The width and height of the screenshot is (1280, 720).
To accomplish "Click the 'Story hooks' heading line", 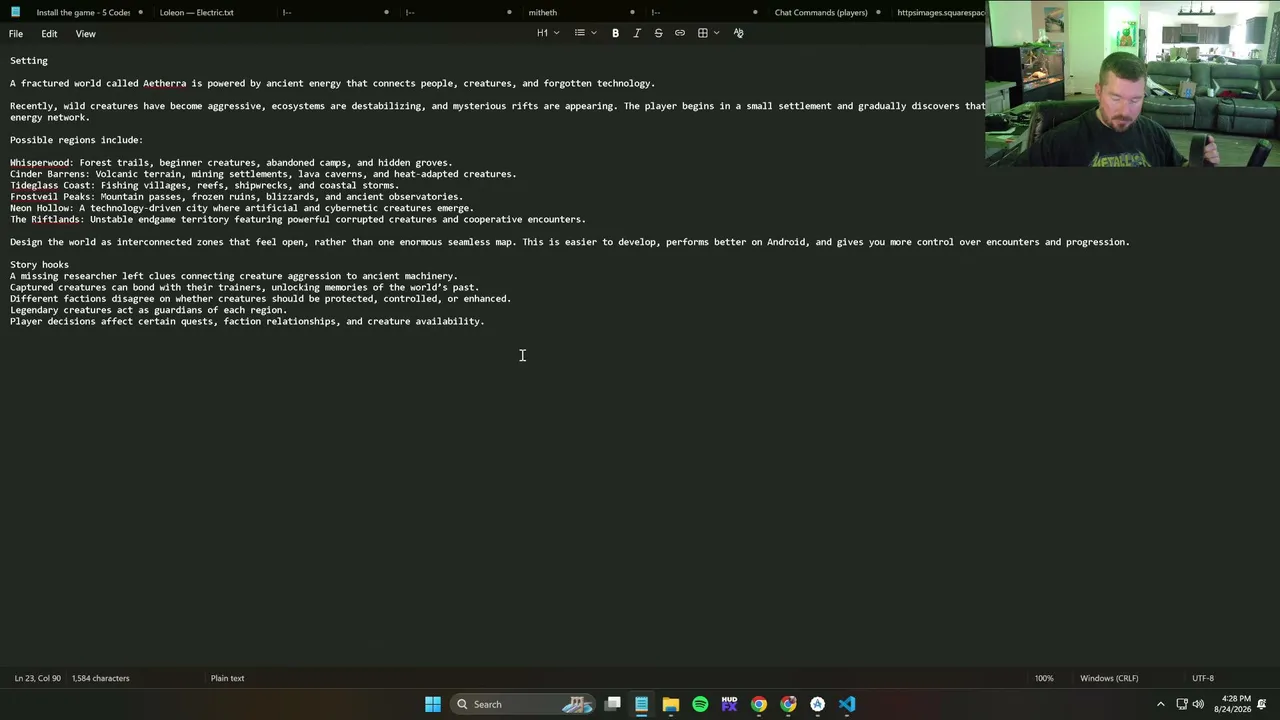I will click(39, 265).
